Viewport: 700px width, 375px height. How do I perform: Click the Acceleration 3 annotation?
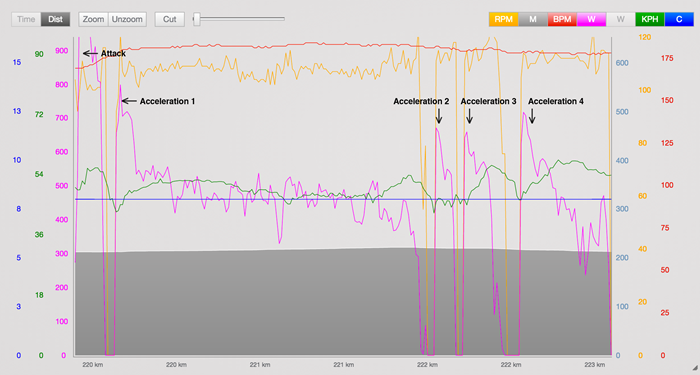pos(488,101)
